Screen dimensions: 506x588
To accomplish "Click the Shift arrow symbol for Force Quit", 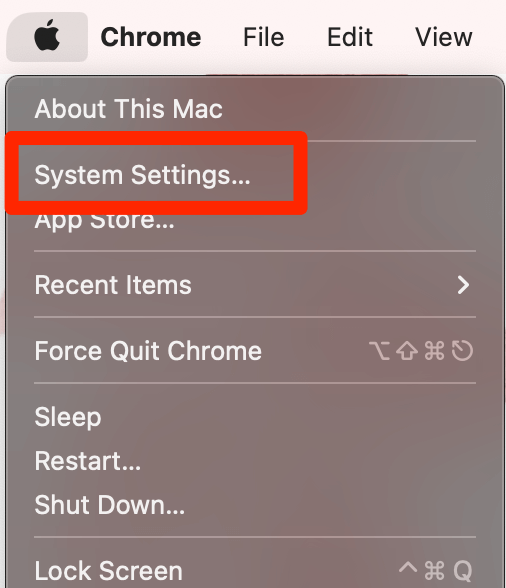I will [407, 351].
